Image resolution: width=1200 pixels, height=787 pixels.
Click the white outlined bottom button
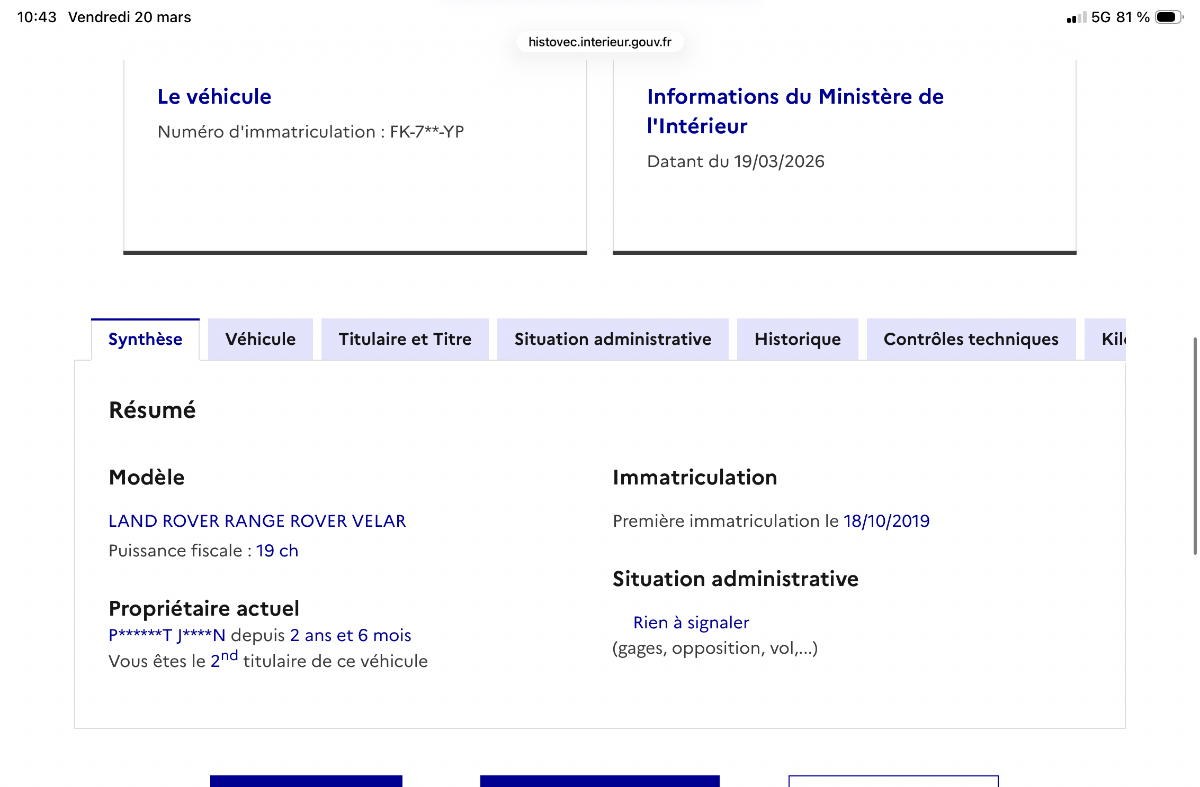tap(893, 781)
